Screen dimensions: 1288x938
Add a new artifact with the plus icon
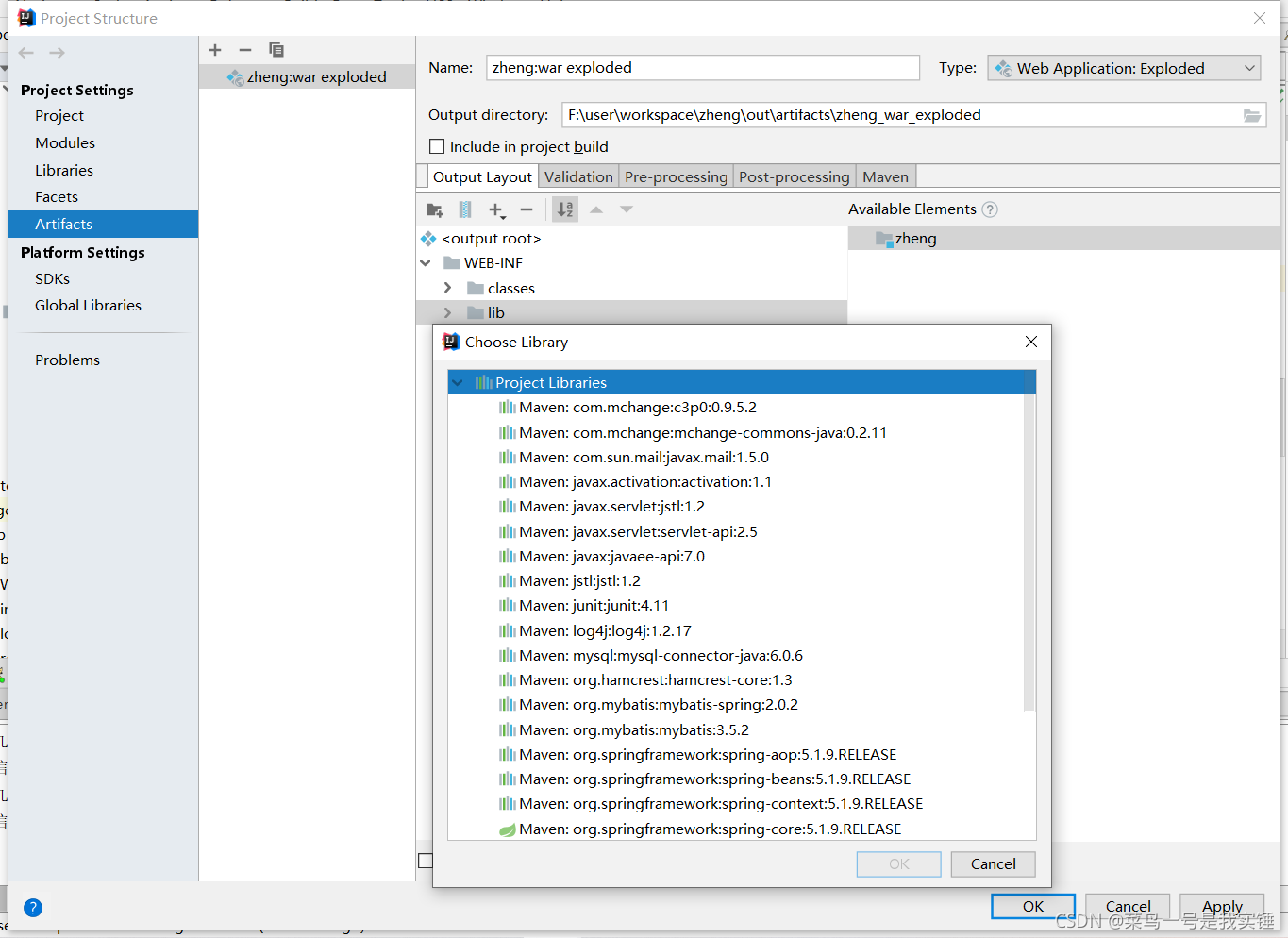(x=215, y=49)
